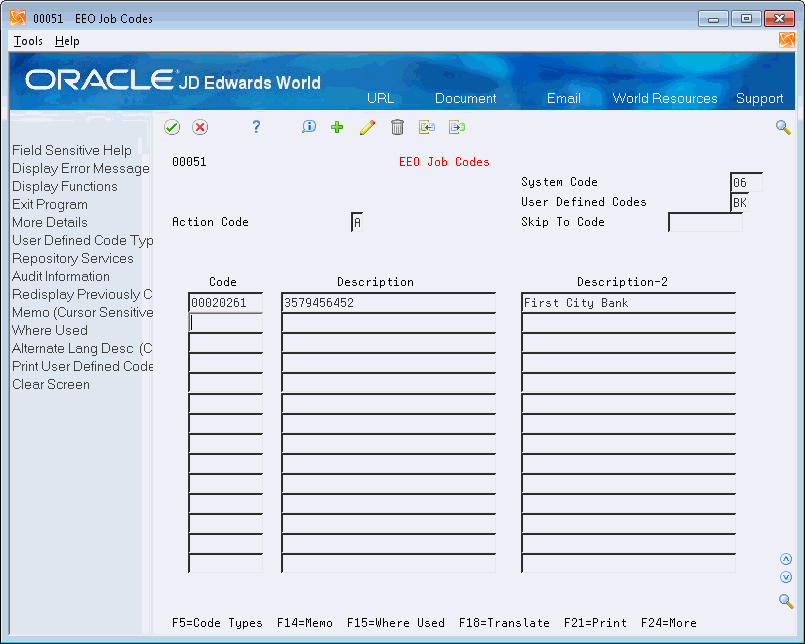Screen dimensions: 805x644
Task: Click the magnifier icon in the toolbar
Action: 783,127
